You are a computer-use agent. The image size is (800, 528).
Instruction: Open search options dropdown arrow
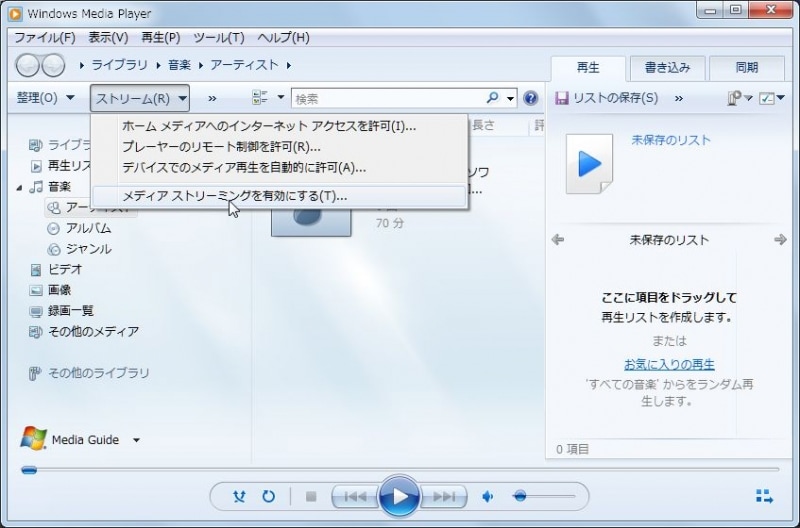(510, 98)
